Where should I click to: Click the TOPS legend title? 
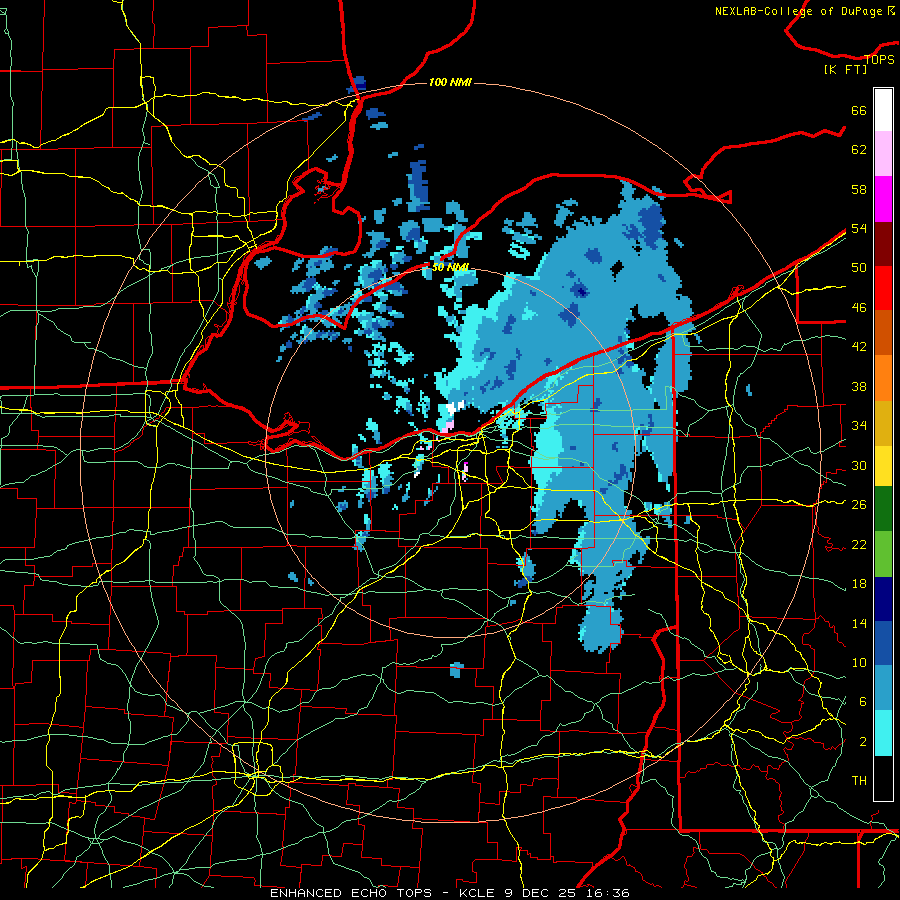pyautogui.click(x=879, y=59)
